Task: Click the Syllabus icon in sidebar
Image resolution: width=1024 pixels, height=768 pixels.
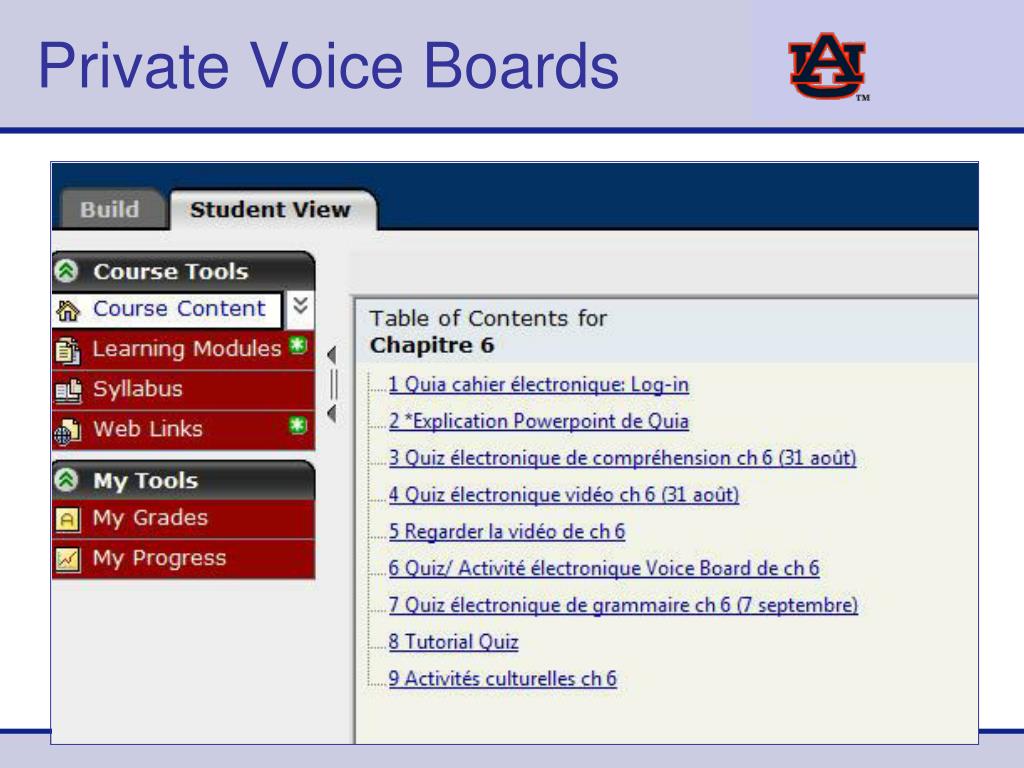Action: [x=68, y=391]
